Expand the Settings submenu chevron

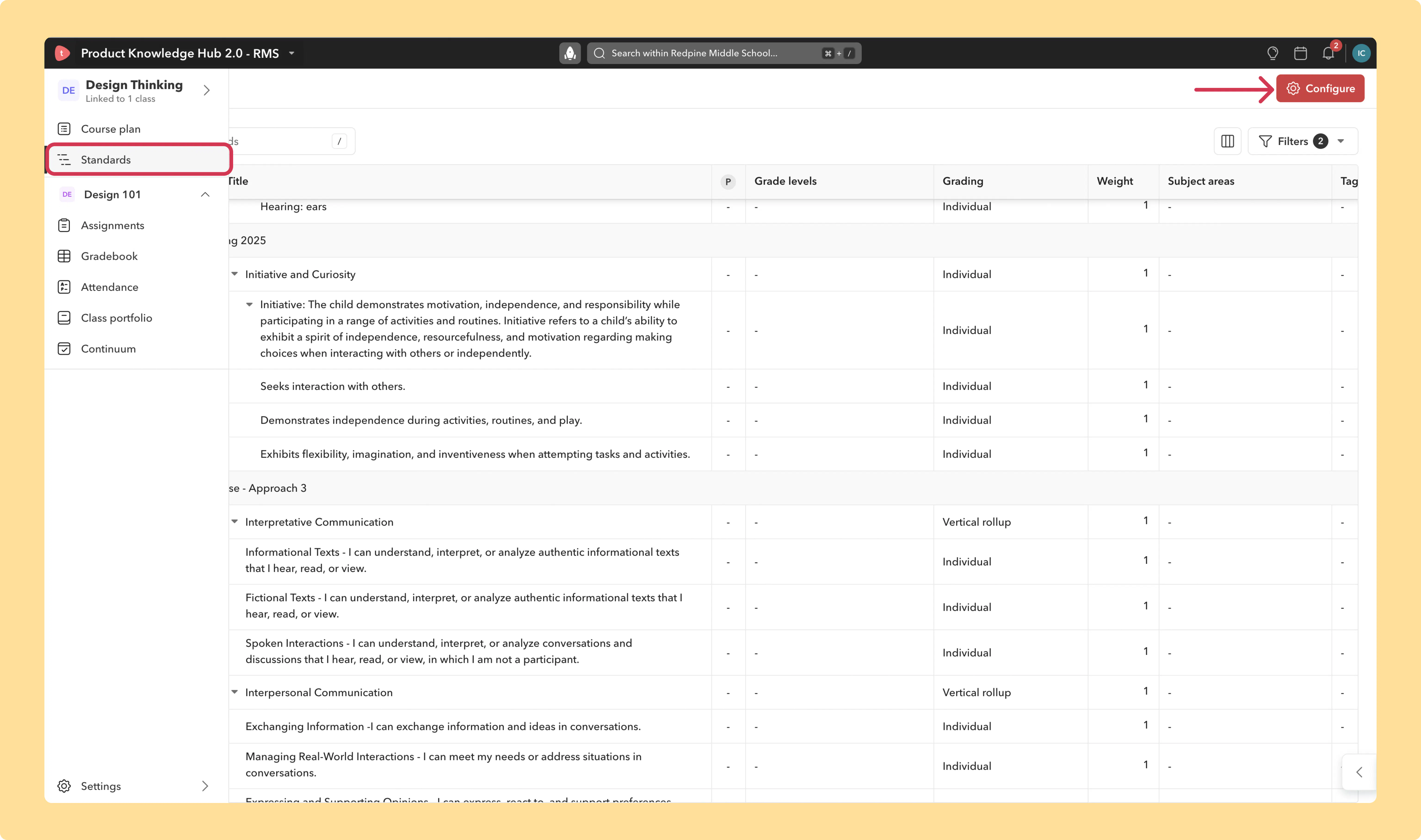(205, 786)
